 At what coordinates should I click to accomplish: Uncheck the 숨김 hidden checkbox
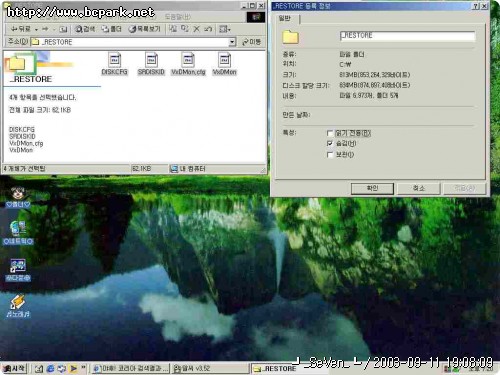(x=330, y=144)
